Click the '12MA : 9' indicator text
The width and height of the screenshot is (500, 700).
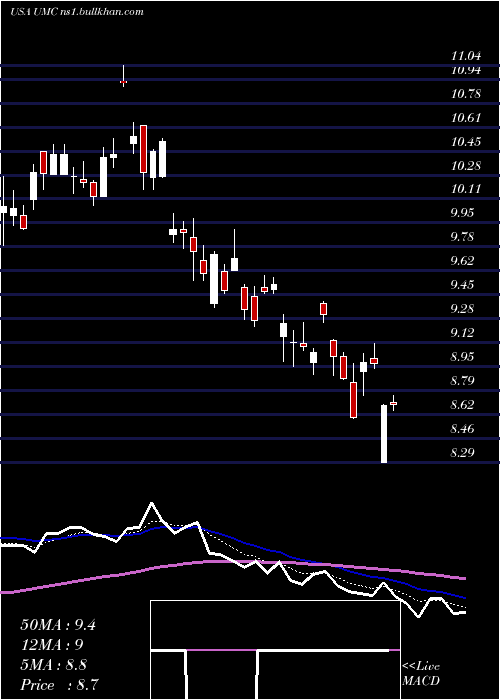click(x=52, y=645)
